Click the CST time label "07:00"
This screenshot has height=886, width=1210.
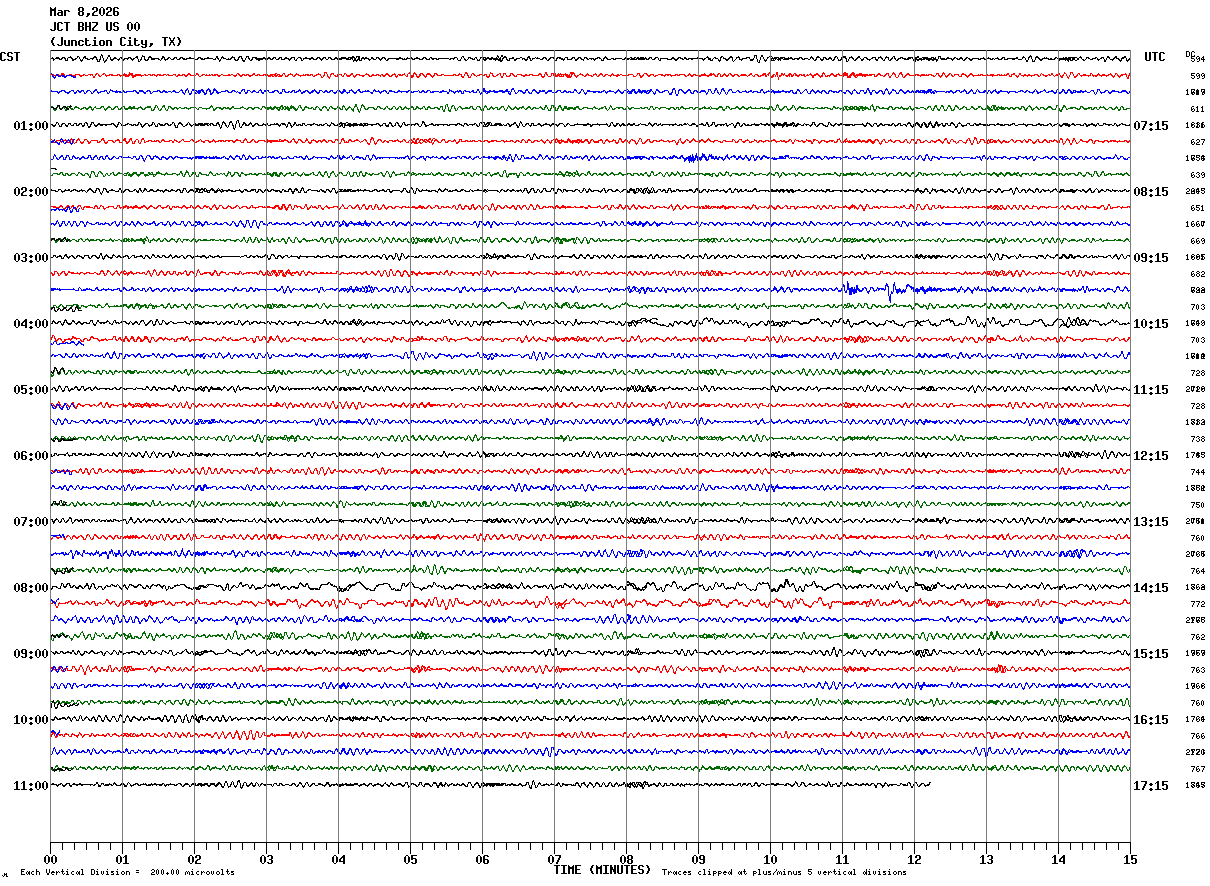click(x=30, y=522)
